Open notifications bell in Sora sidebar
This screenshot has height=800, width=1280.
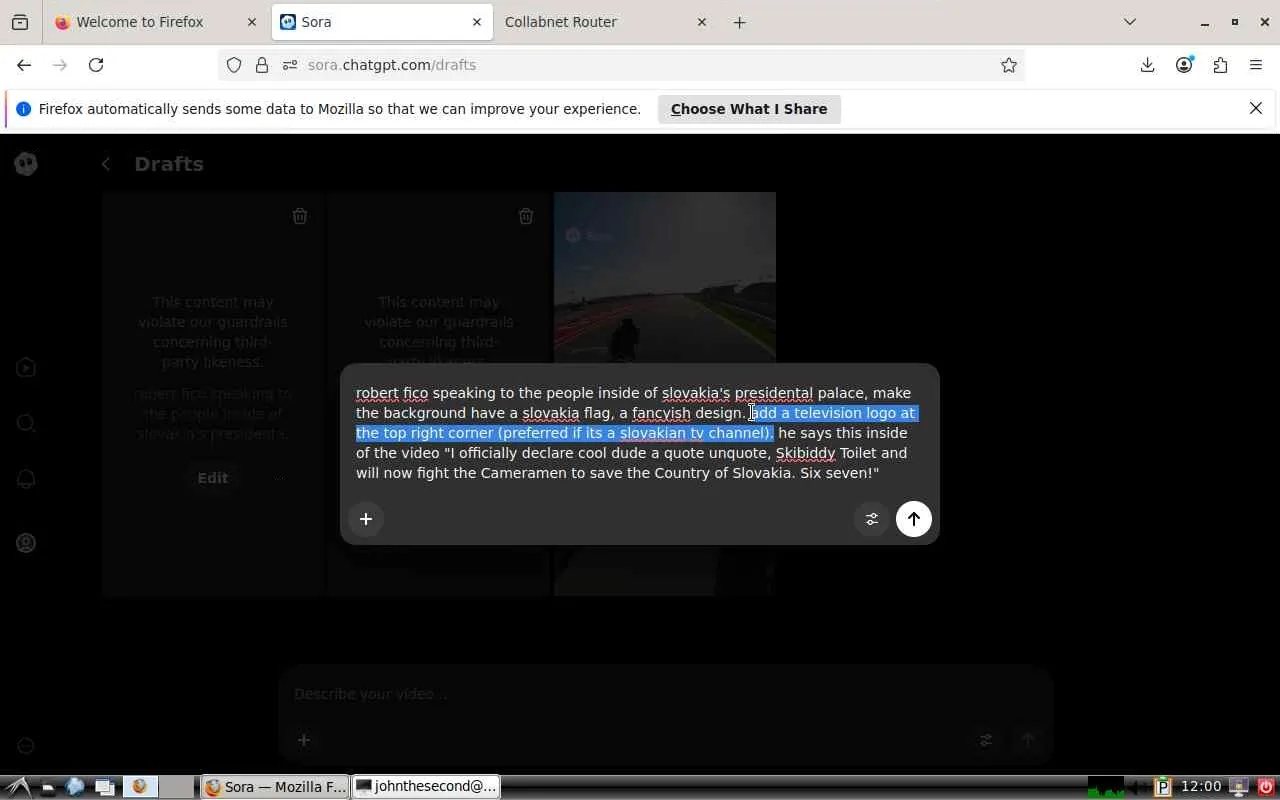pos(27,478)
